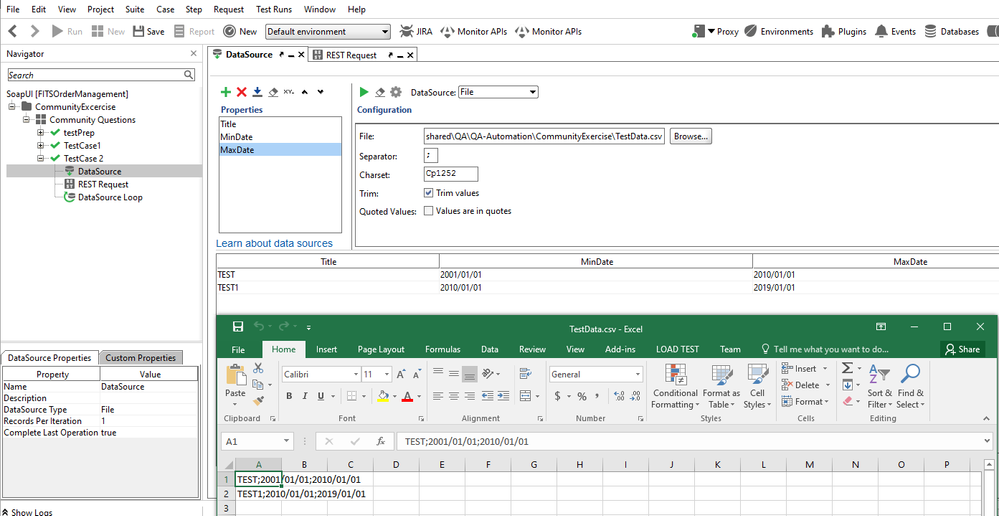Enable the Values are in quotes checkbox
999x516 pixels.
pos(429,211)
